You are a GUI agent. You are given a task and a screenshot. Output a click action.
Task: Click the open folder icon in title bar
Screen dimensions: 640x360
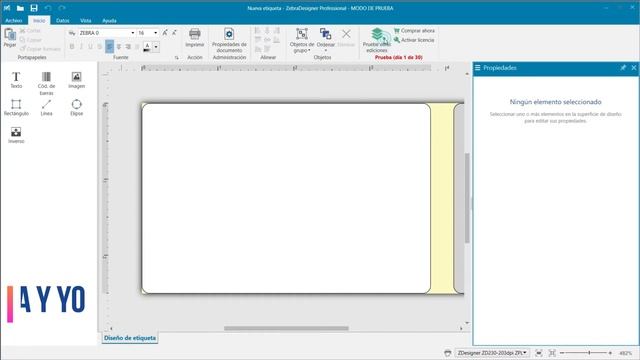tap(20, 8)
